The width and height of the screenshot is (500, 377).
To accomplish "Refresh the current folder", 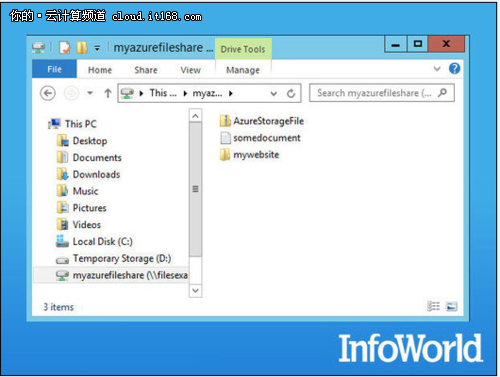I will coord(291,94).
